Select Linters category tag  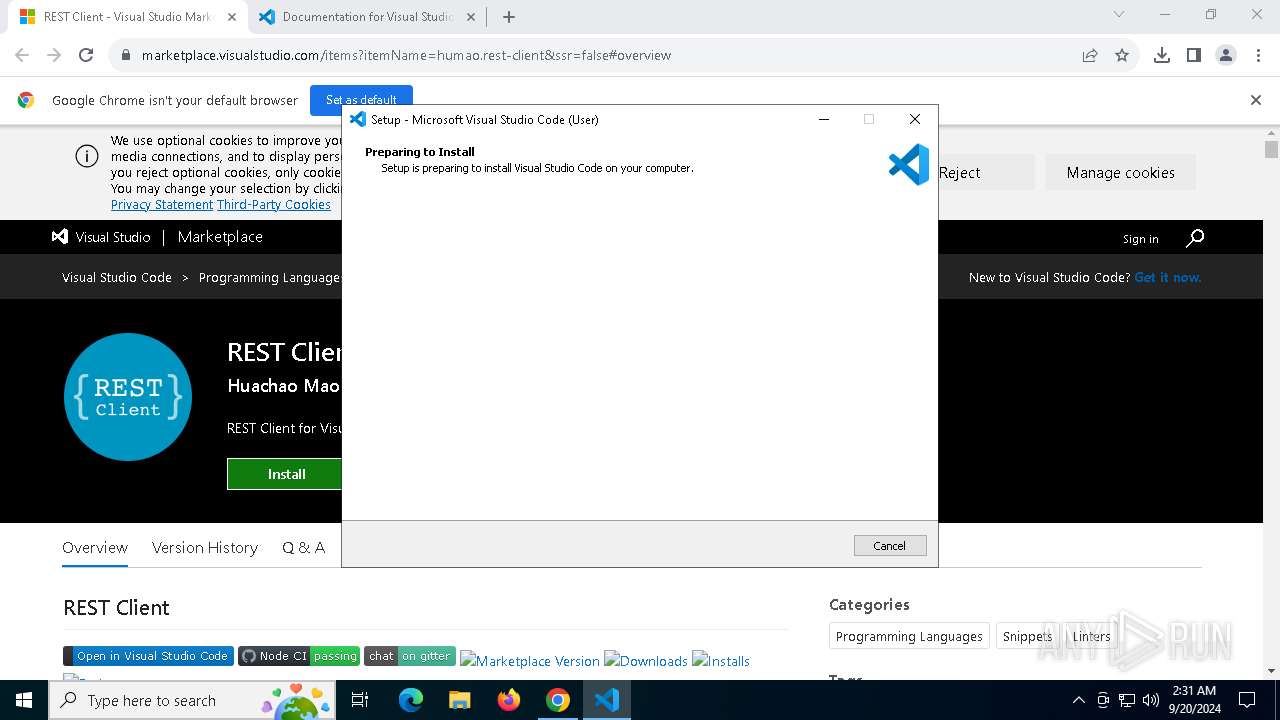click(x=1091, y=636)
